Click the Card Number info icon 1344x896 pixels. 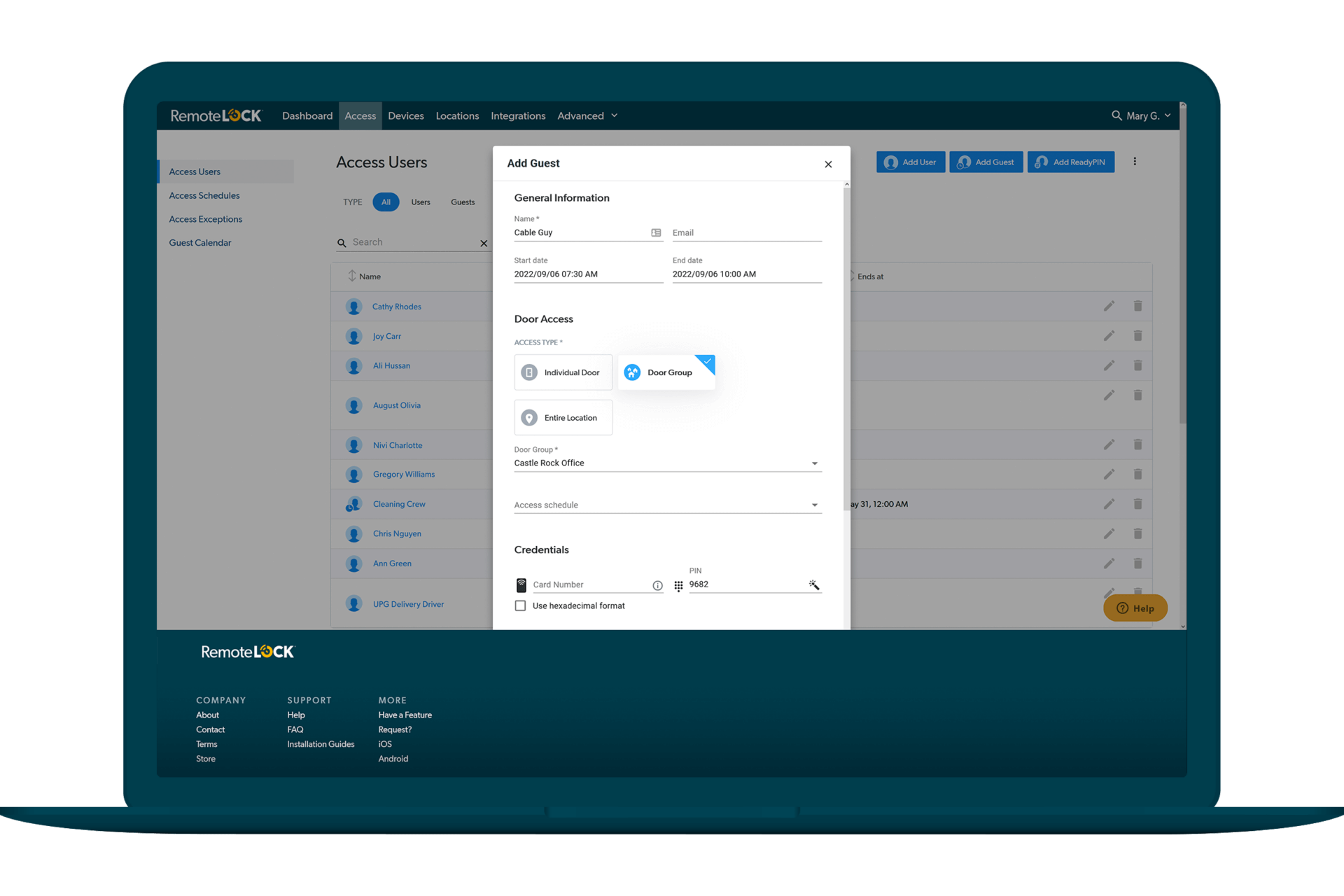pos(657,585)
